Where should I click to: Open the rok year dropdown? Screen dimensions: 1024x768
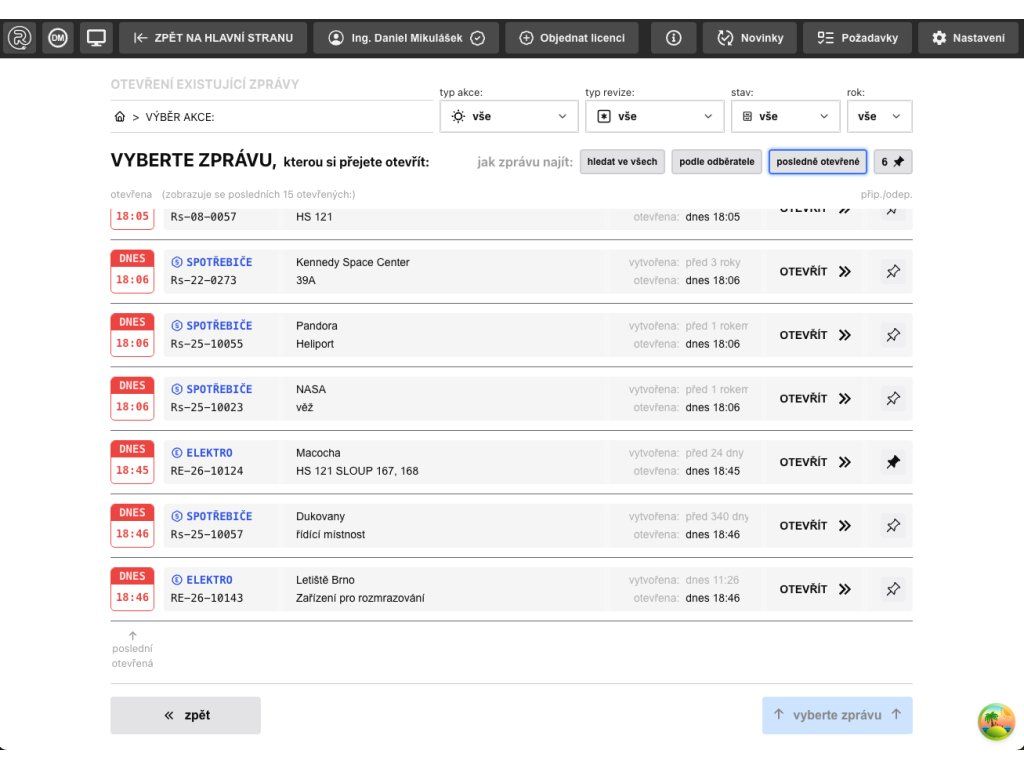coord(879,116)
